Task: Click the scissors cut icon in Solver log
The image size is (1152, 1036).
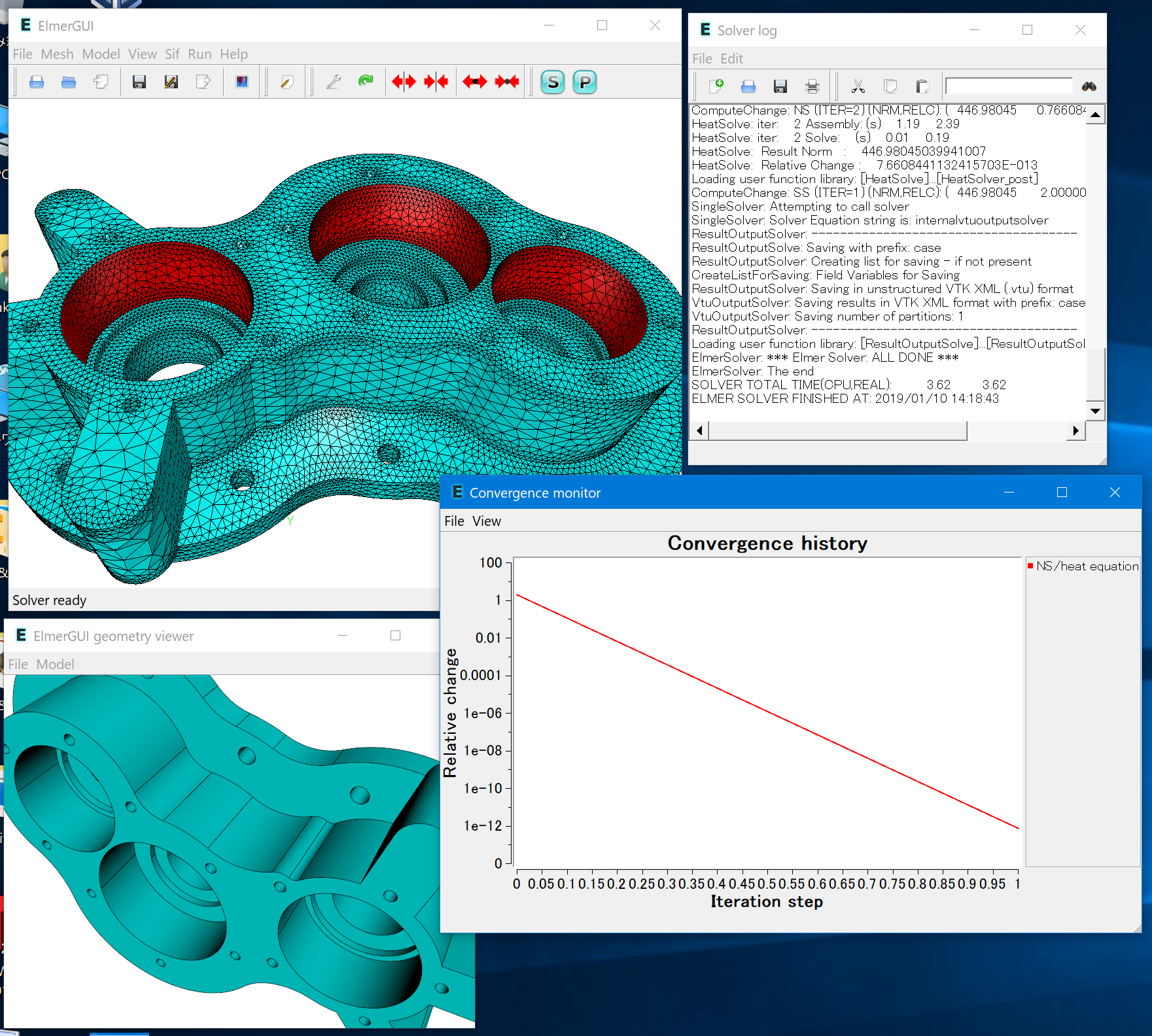Action: pos(858,86)
